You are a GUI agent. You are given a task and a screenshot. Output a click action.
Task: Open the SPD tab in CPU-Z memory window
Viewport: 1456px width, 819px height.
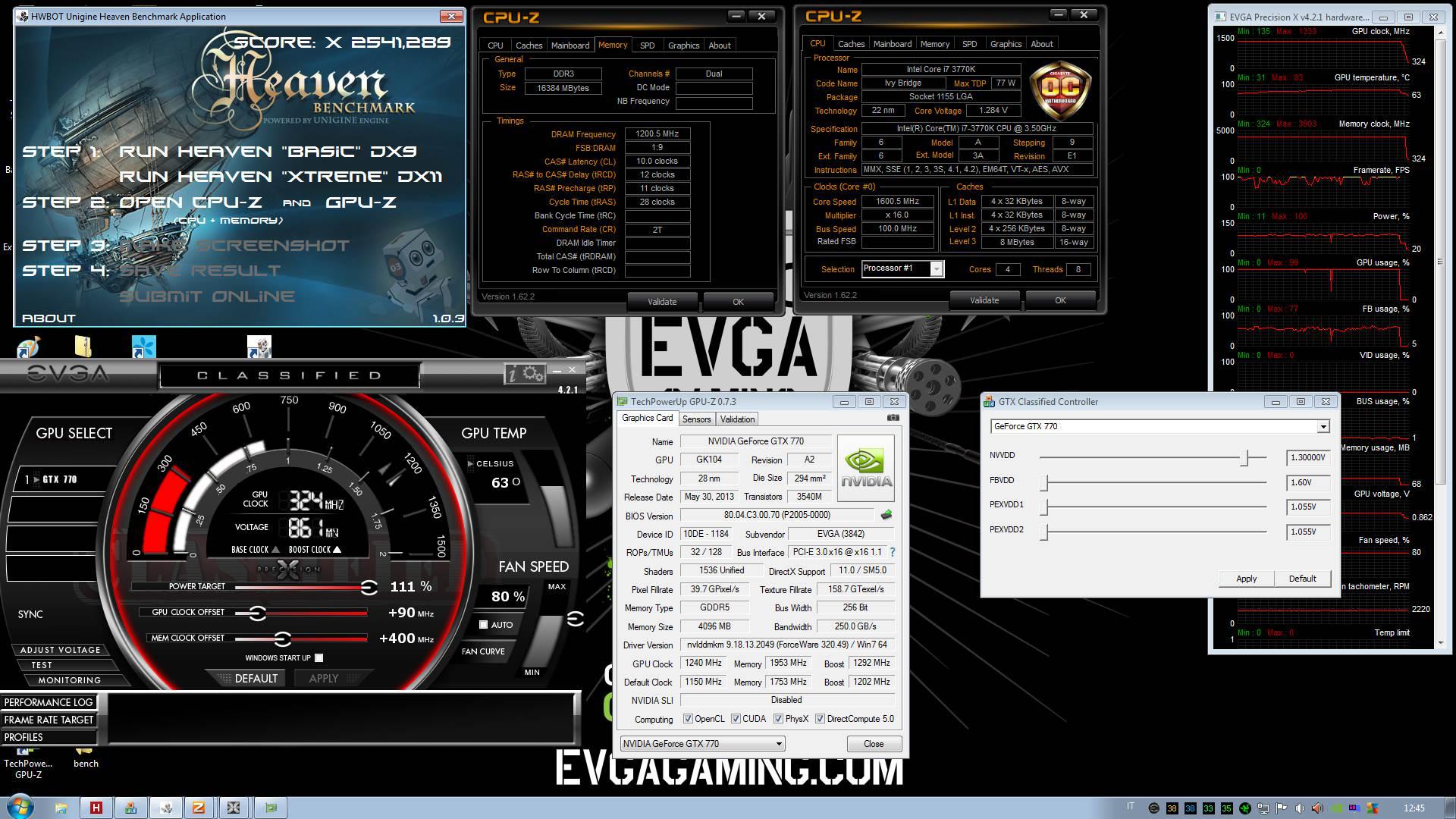click(x=647, y=45)
